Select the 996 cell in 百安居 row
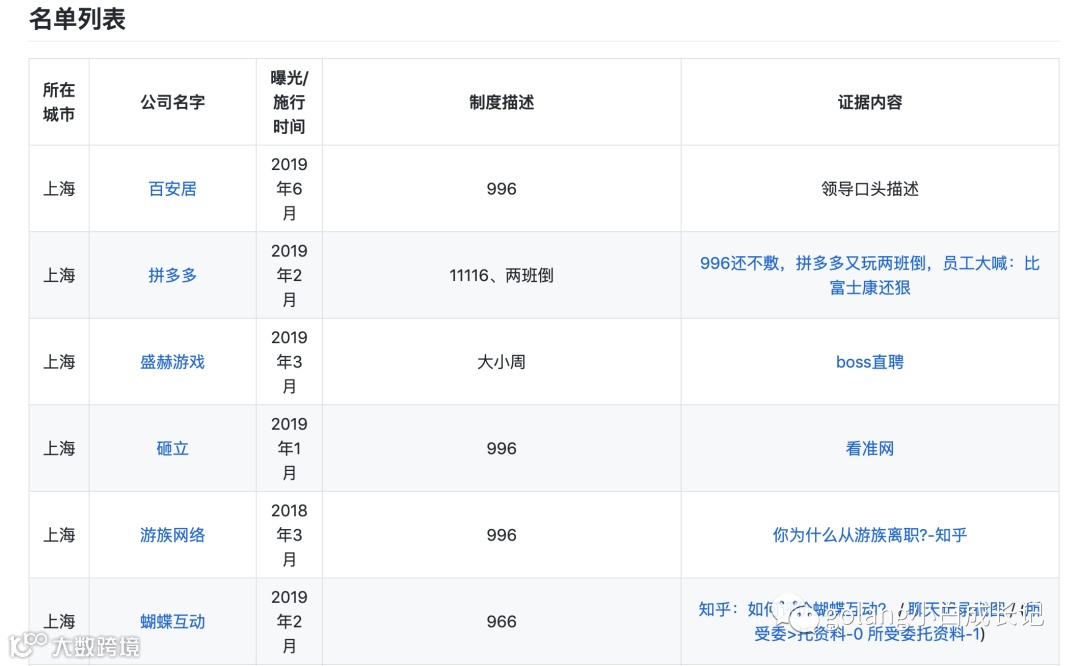Image resolution: width=1080 pixels, height=666 pixels. (x=501, y=189)
